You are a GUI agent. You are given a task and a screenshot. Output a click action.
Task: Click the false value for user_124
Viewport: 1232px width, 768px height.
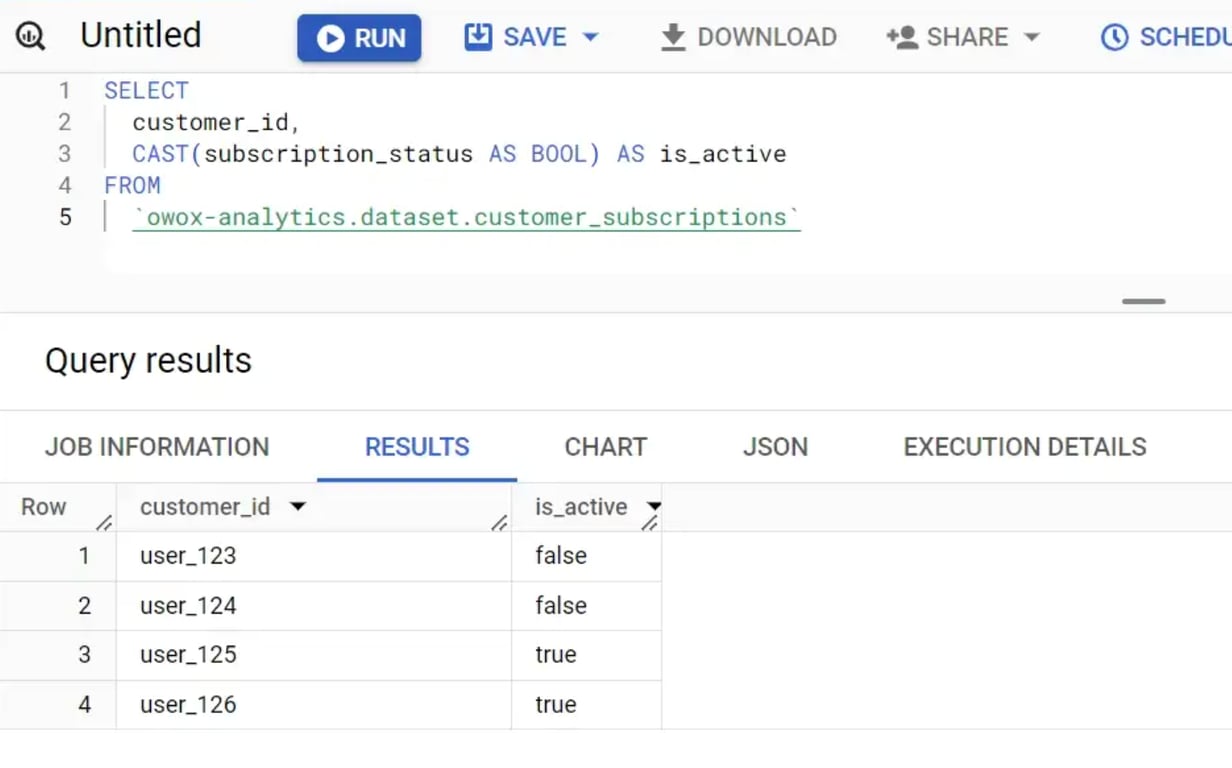coord(561,606)
